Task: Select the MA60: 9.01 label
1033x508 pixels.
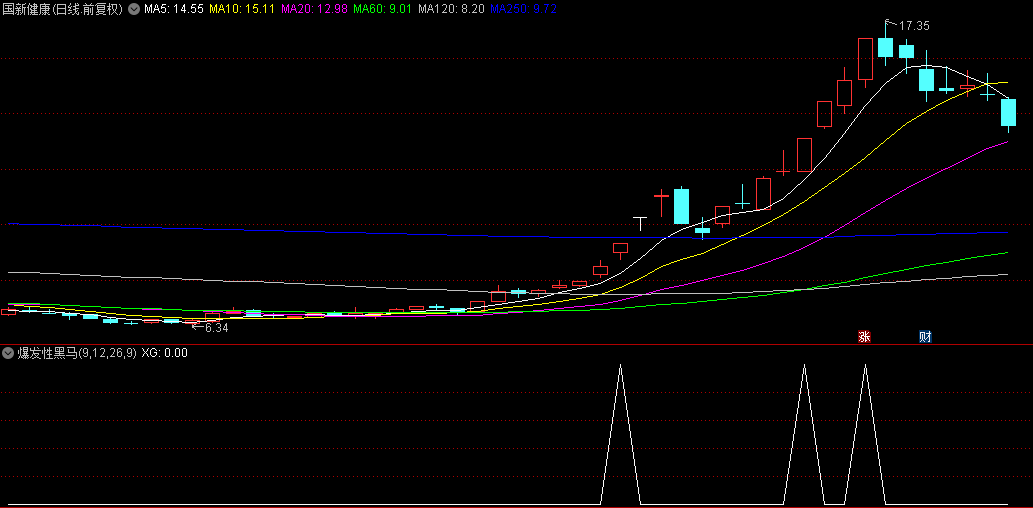Action: coord(383,9)
